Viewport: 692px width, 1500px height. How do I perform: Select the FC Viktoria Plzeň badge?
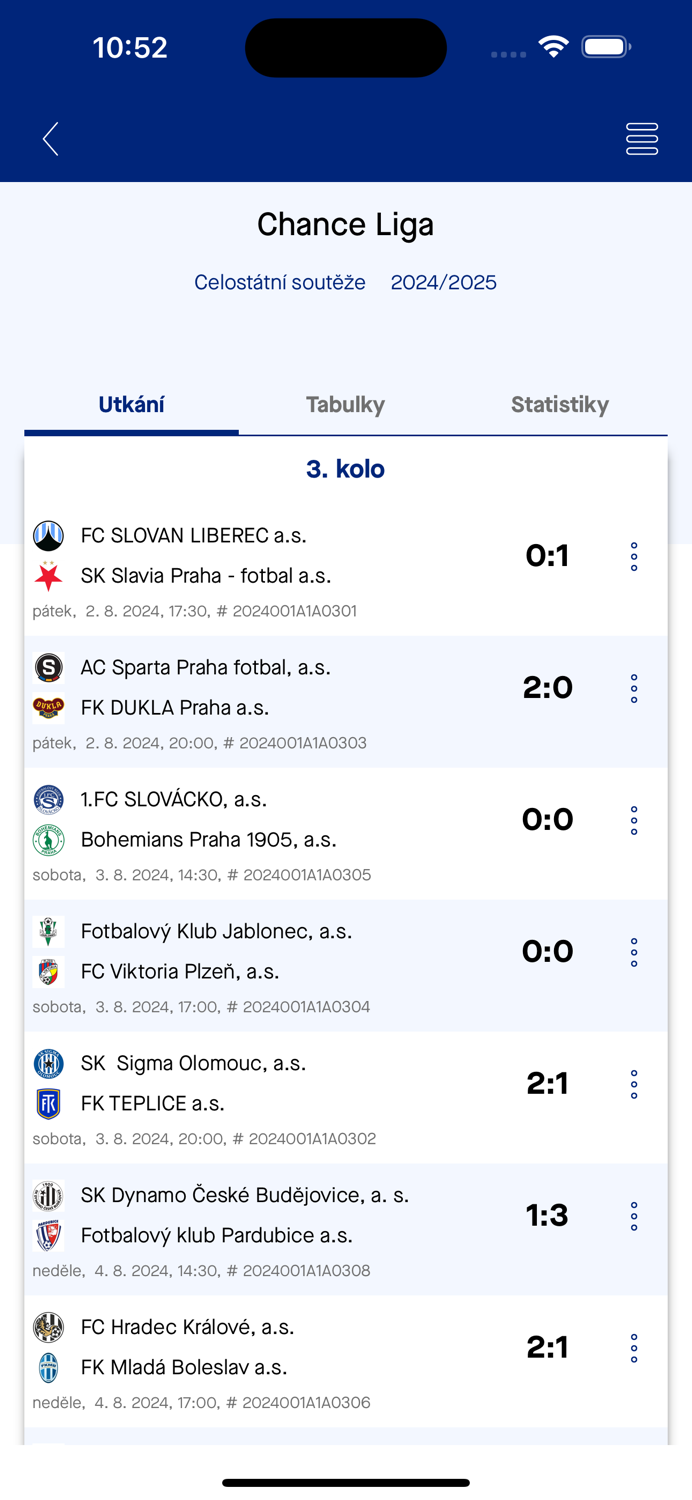pyautogui.click(x=49, y=971)
